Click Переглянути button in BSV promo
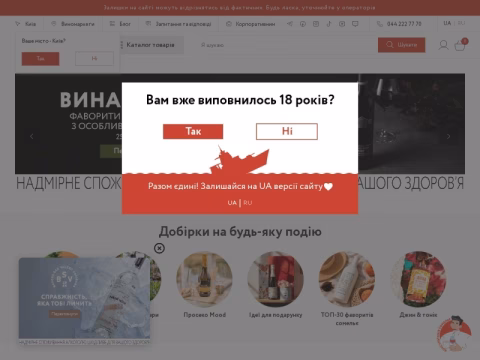The height and width of the screenshot is (360, 480). 64,314
